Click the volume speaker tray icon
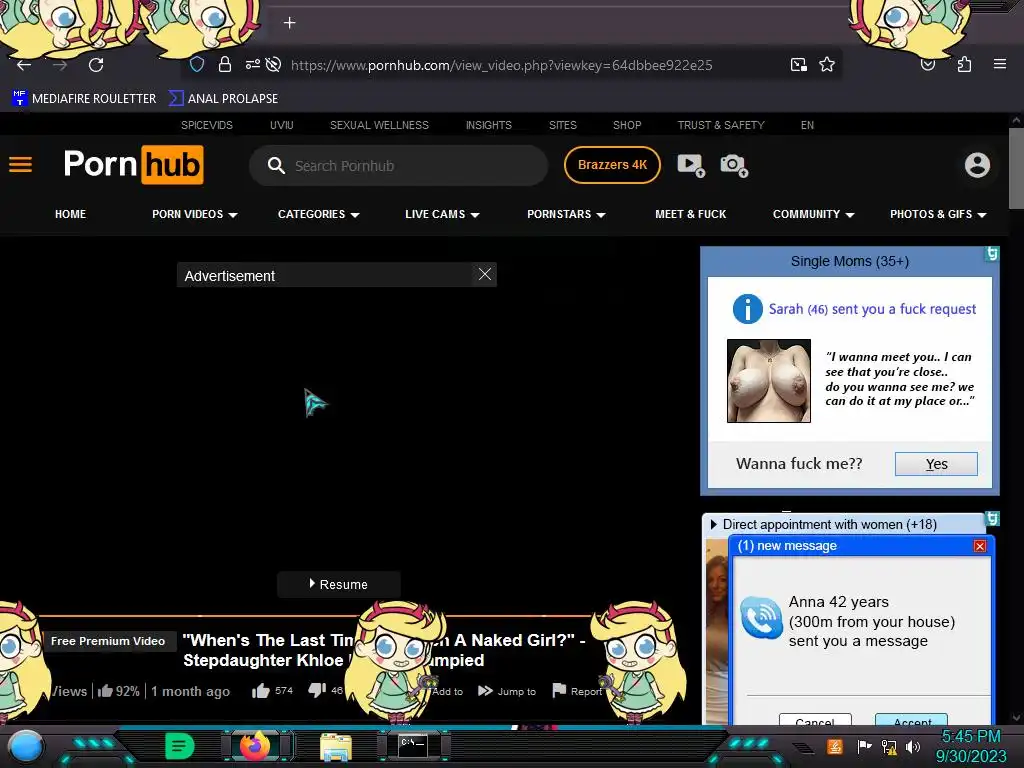 tap(913, 746)
